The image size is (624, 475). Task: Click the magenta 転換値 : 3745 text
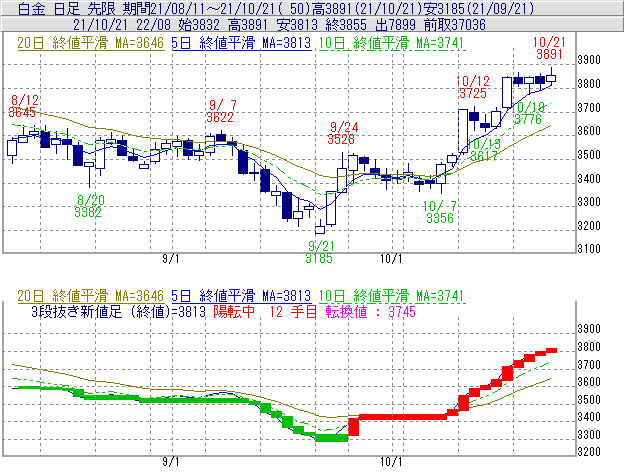click(x=370, y=311)
